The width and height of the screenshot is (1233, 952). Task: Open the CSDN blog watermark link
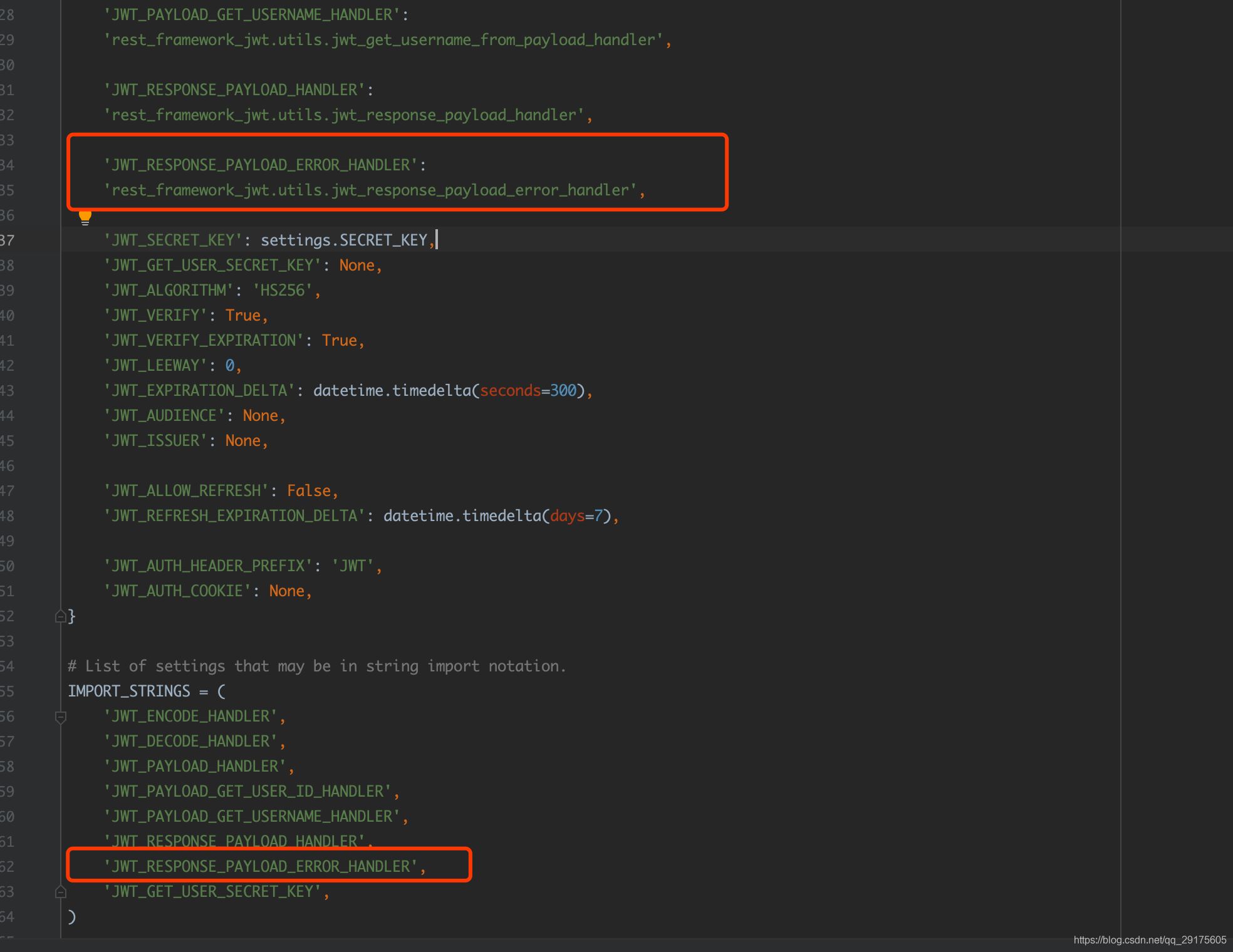pyautogui.click(x=1150, y=939)
